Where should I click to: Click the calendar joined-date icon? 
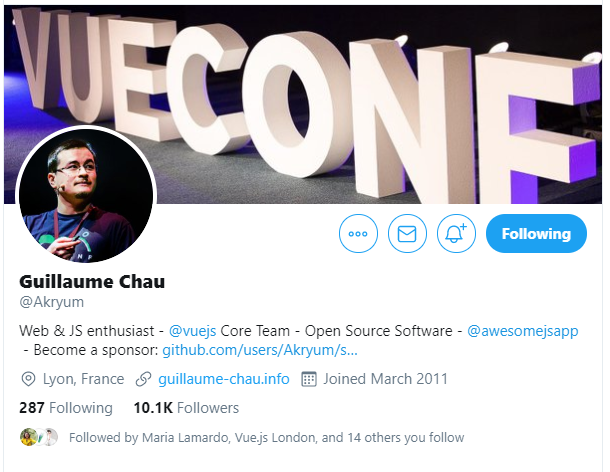click(x=309, y=379)
